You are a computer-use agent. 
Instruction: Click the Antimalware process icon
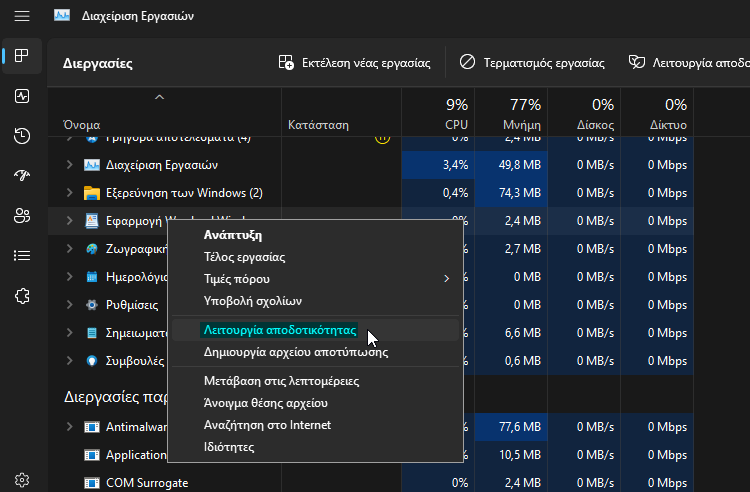92,427
